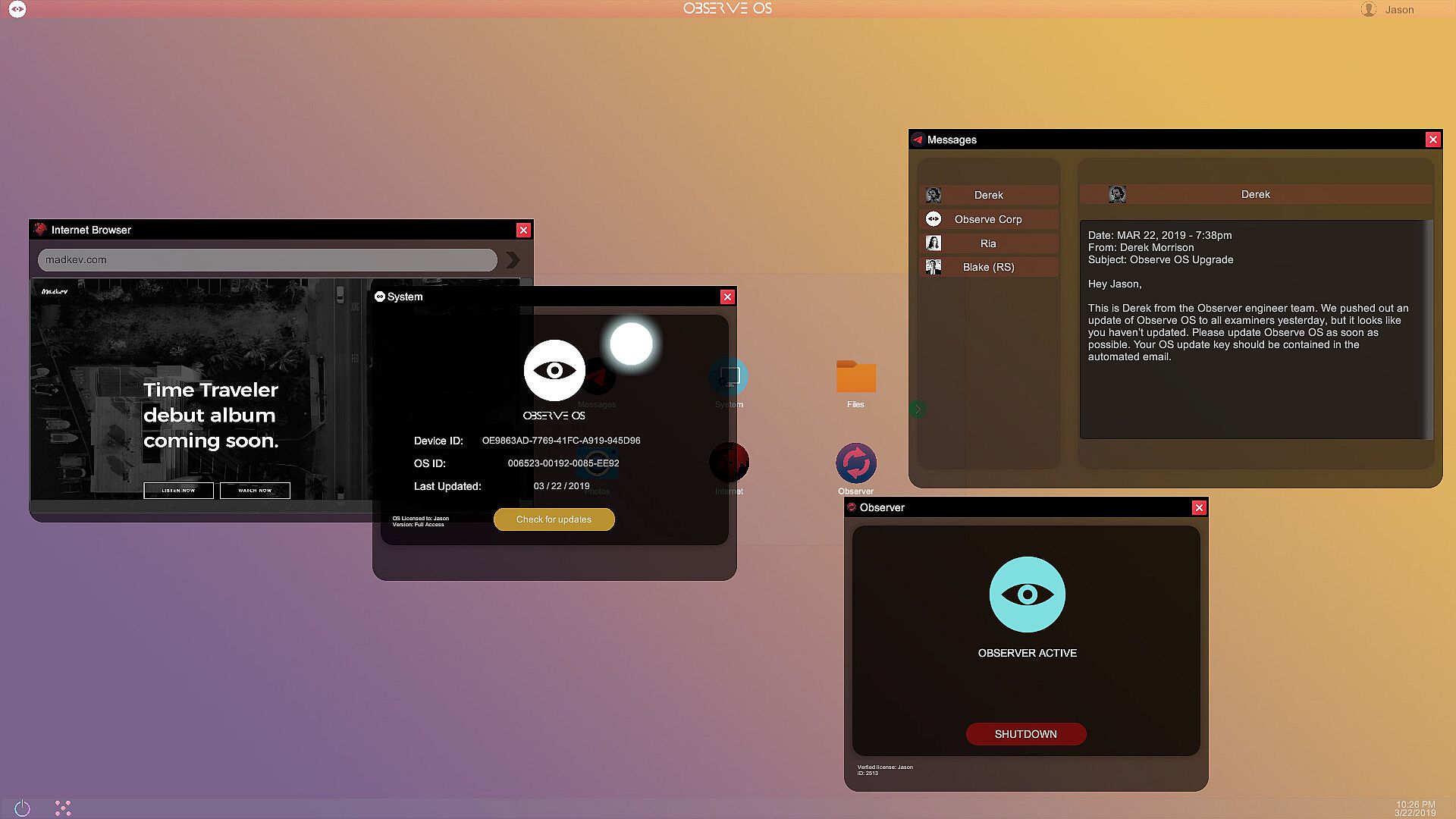This screenshot has height=819, width=1456.
Task: Open the Files folder desktop icon
Action: click(x=855, y=377)
